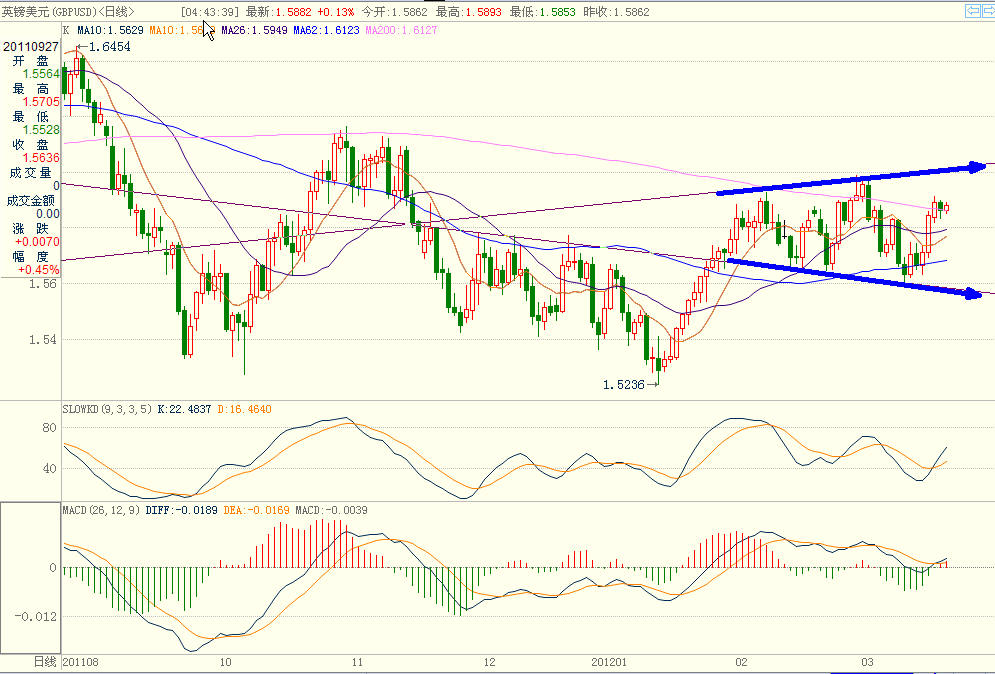Click the today open 今开:1.5862
Screen dimensions: 995x674
tap(395, 12)
